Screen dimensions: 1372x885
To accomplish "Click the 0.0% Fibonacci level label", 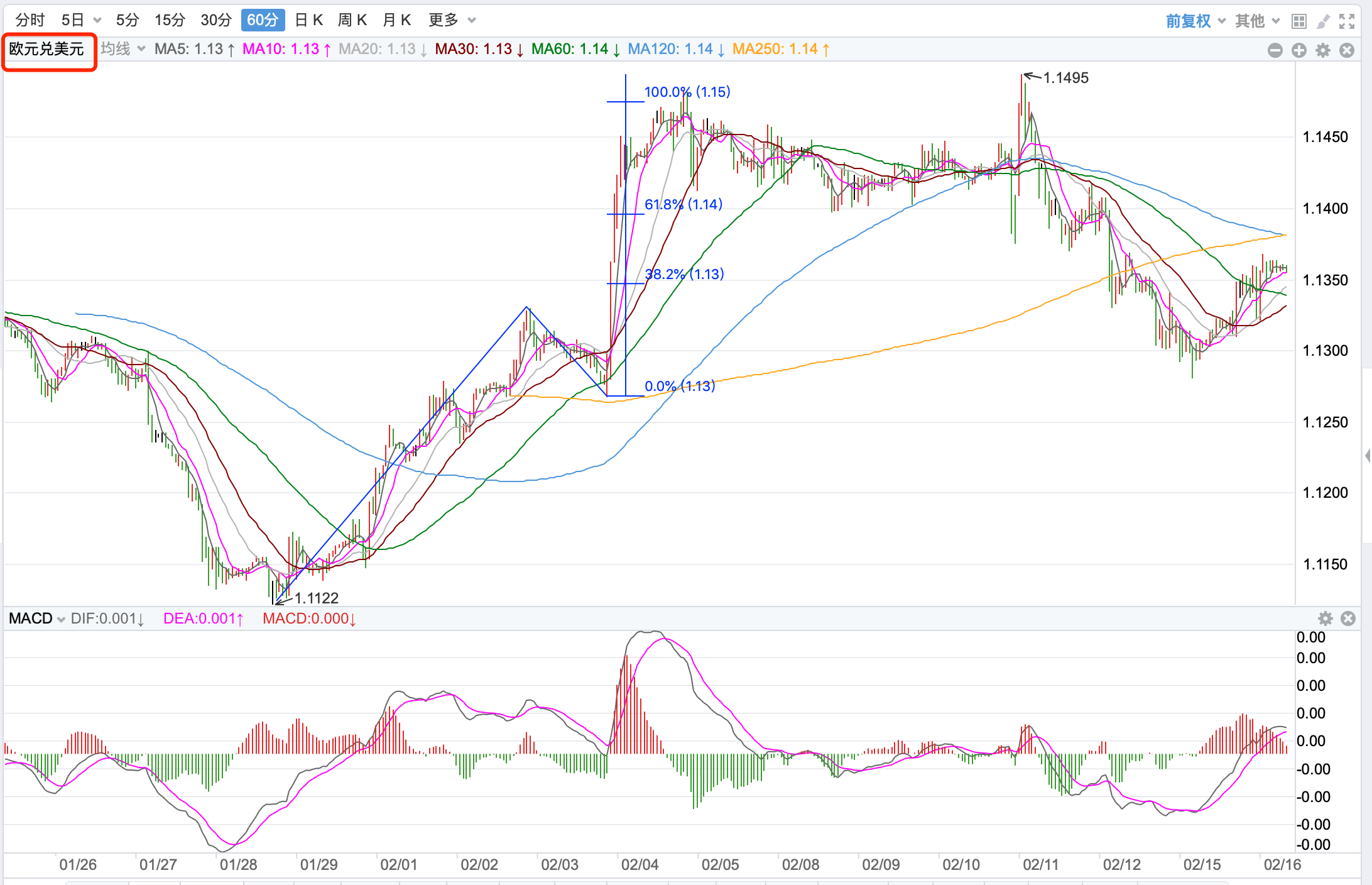I will click(x=680, y=386).
